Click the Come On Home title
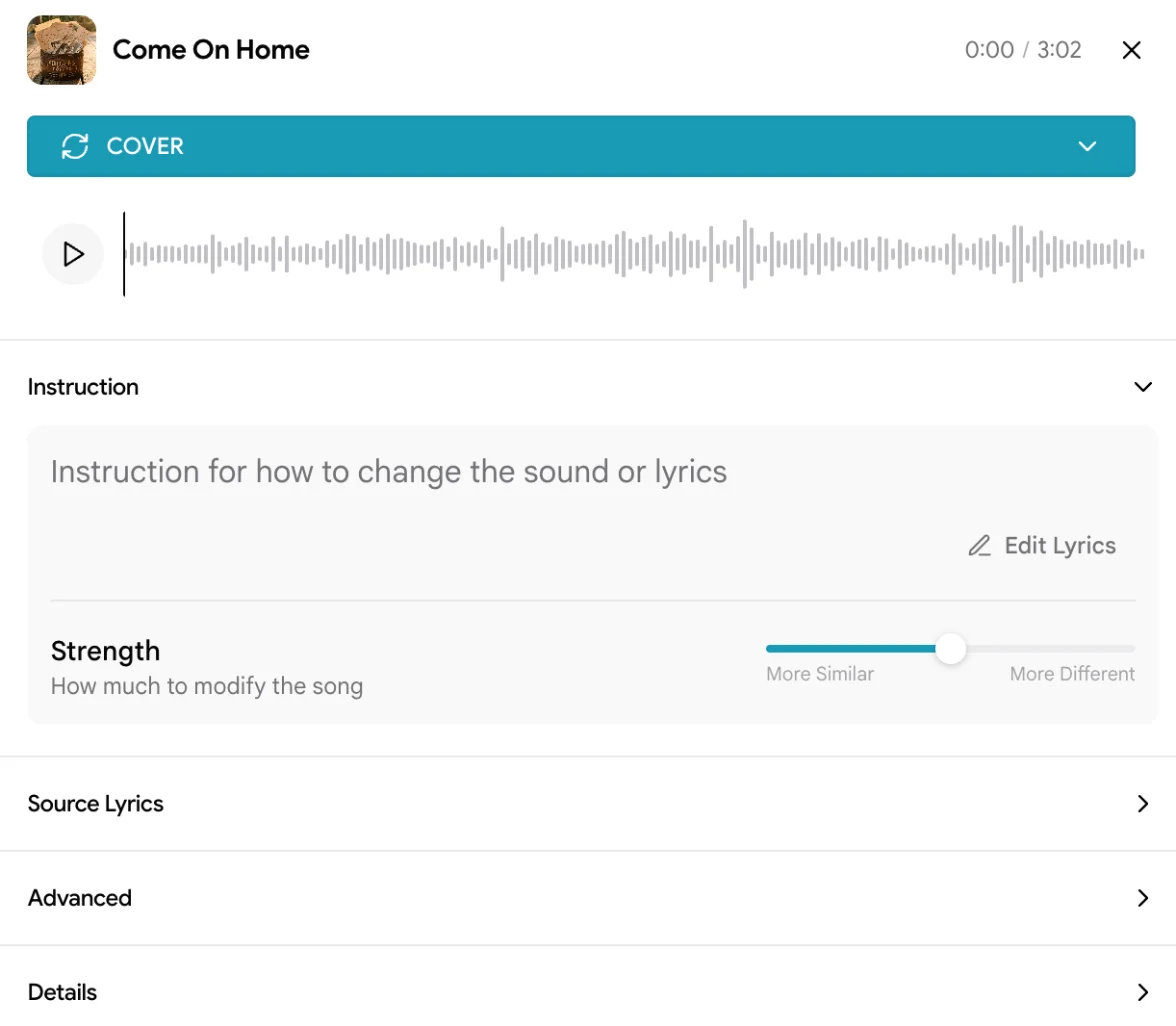 coord(211,50)
